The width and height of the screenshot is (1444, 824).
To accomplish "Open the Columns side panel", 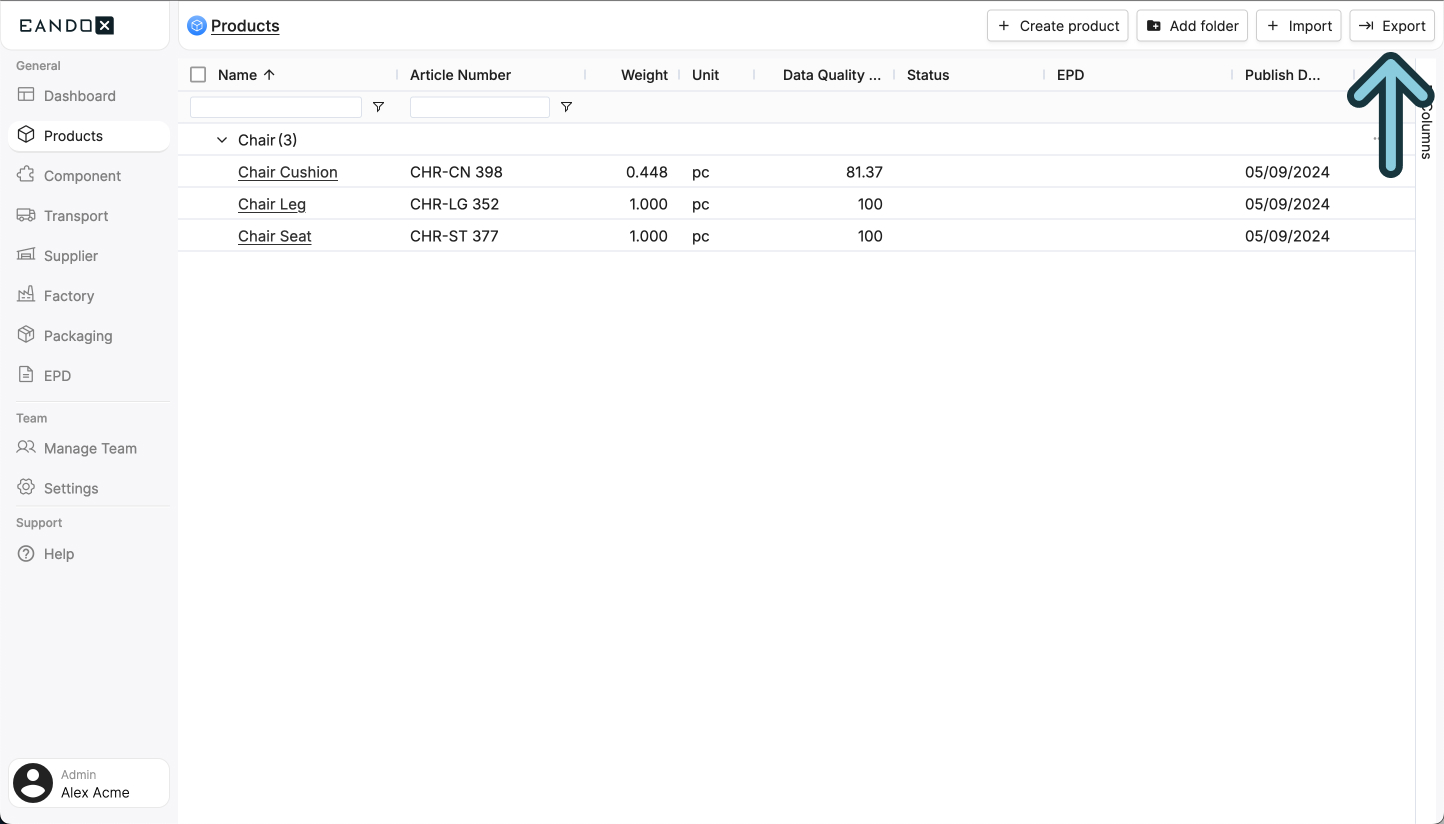I will pyautogui.click(x=1425, y=130).
